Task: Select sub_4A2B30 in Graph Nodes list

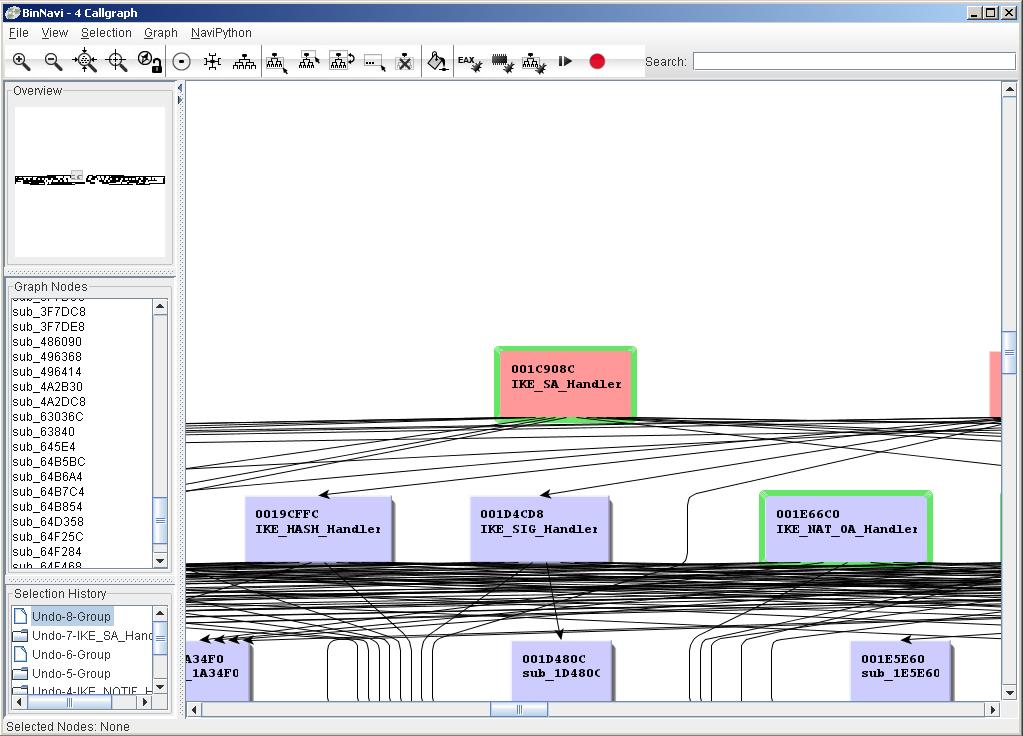Action: click(48, 387)
